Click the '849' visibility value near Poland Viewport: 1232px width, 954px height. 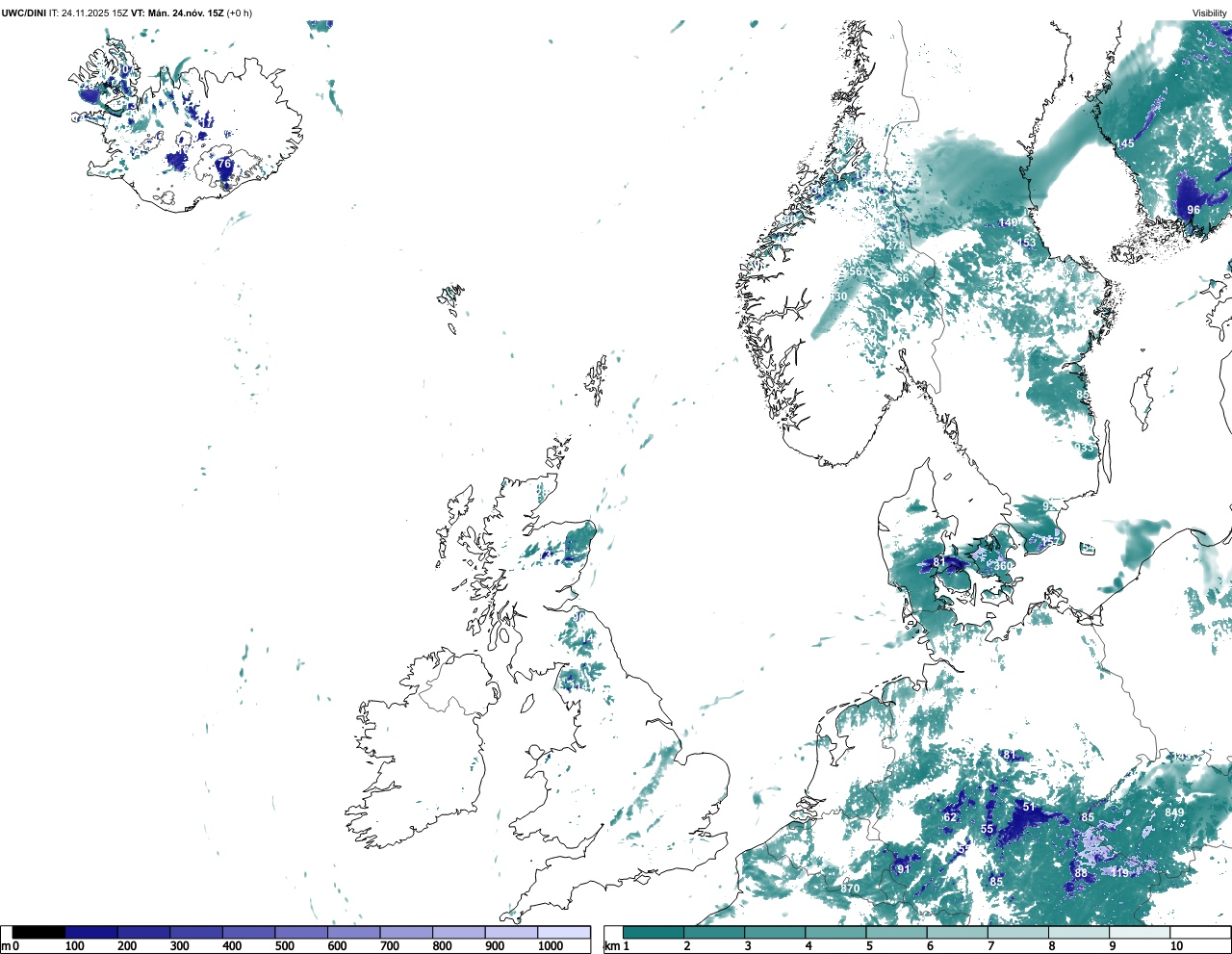[x=1174, y=812]
